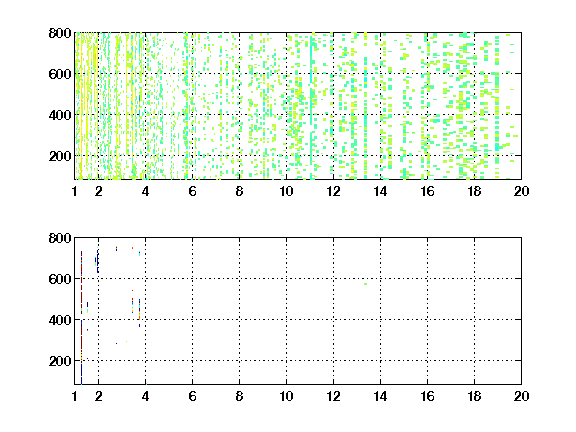
Task: Click the dotted green column near x=19 in top plot
Action: [497, 107]
